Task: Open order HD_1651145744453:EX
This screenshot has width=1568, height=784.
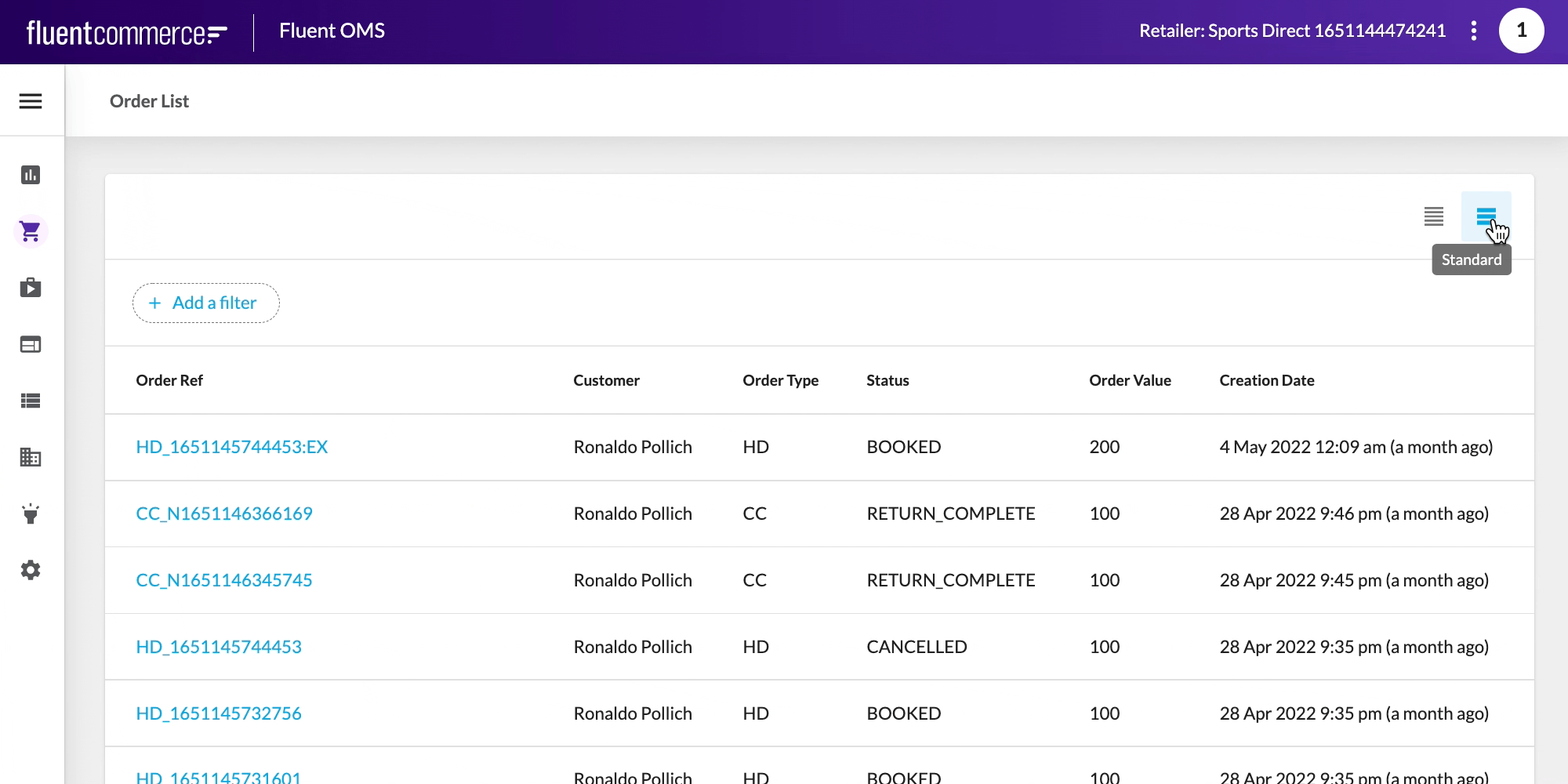Action: point(232,447)
